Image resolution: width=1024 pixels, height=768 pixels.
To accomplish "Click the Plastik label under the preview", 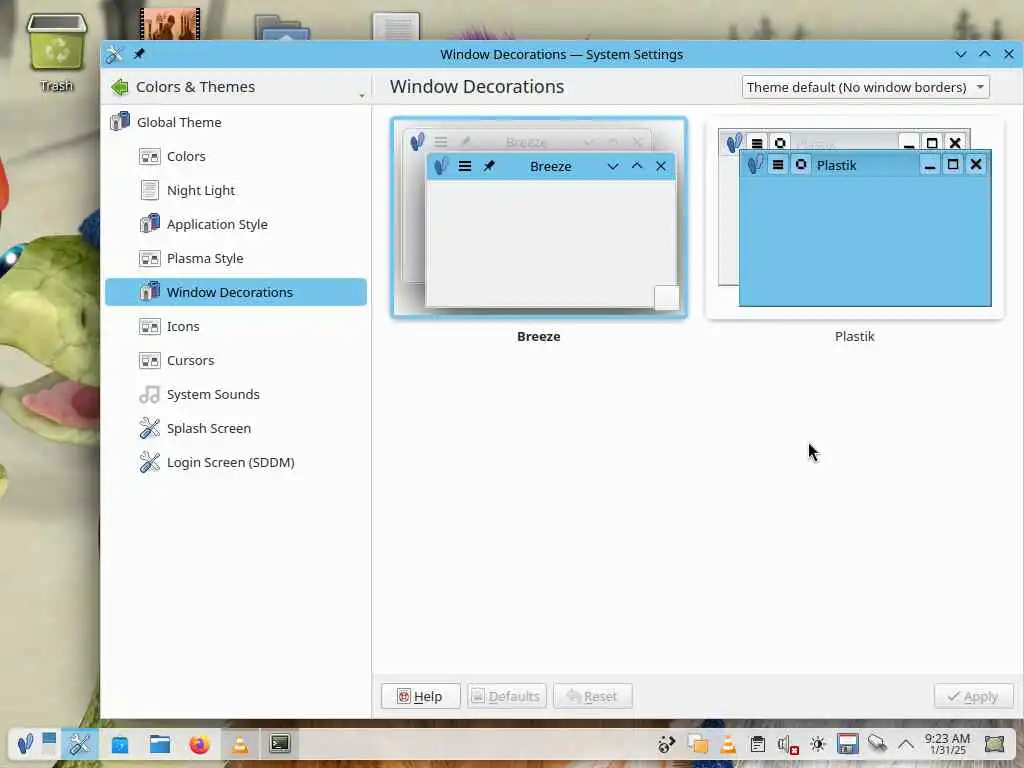I will point(854,336).
